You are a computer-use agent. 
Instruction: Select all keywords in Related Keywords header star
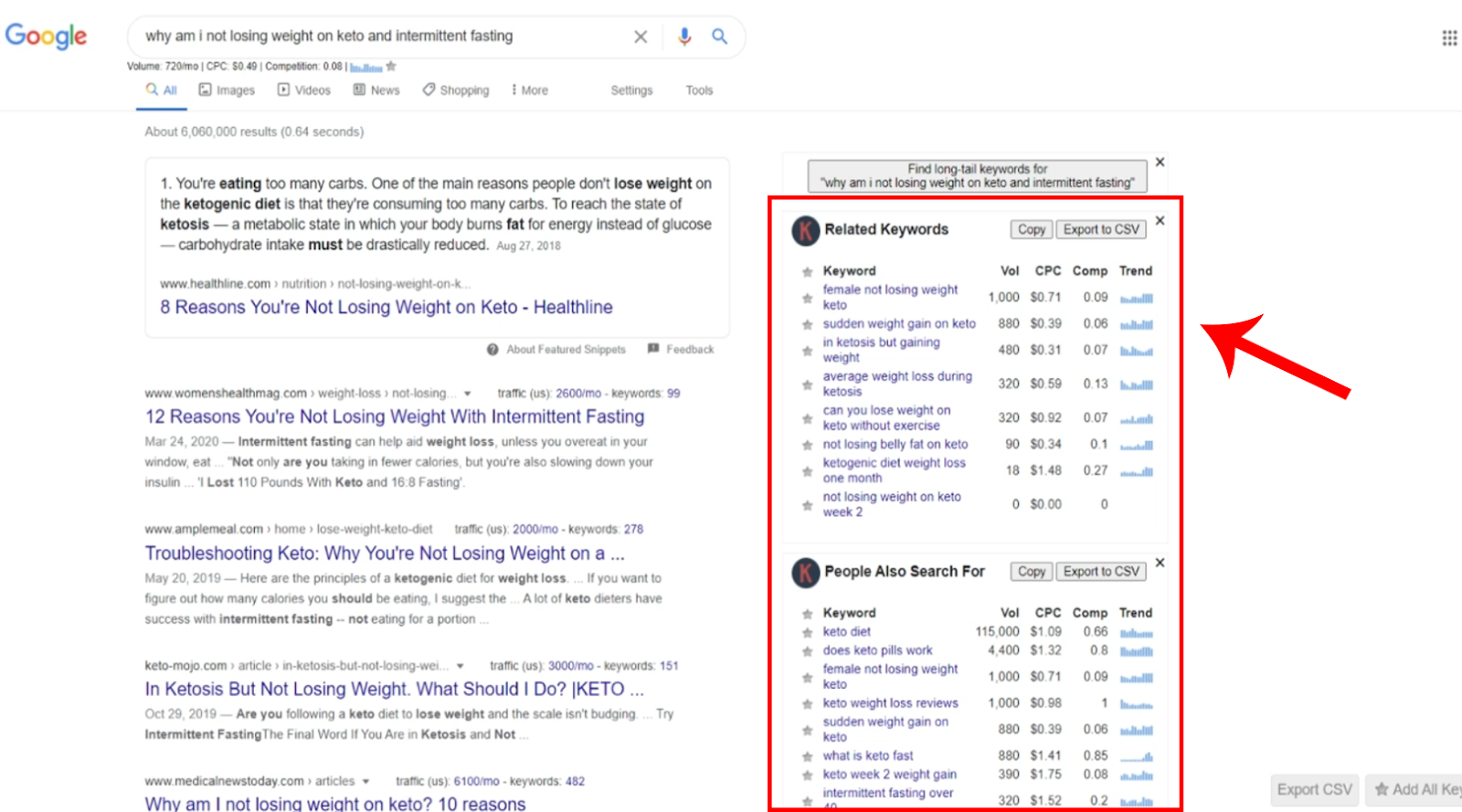[x=807, y=271]
